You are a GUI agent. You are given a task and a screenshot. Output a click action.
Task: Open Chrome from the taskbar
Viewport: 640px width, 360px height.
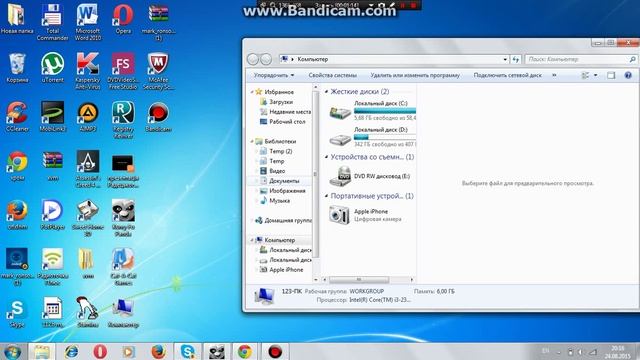click(x=244, y=351)
